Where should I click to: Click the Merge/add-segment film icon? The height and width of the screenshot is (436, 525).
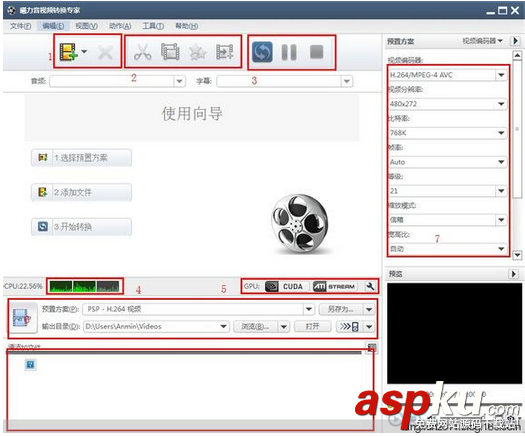tap(224, 52)
